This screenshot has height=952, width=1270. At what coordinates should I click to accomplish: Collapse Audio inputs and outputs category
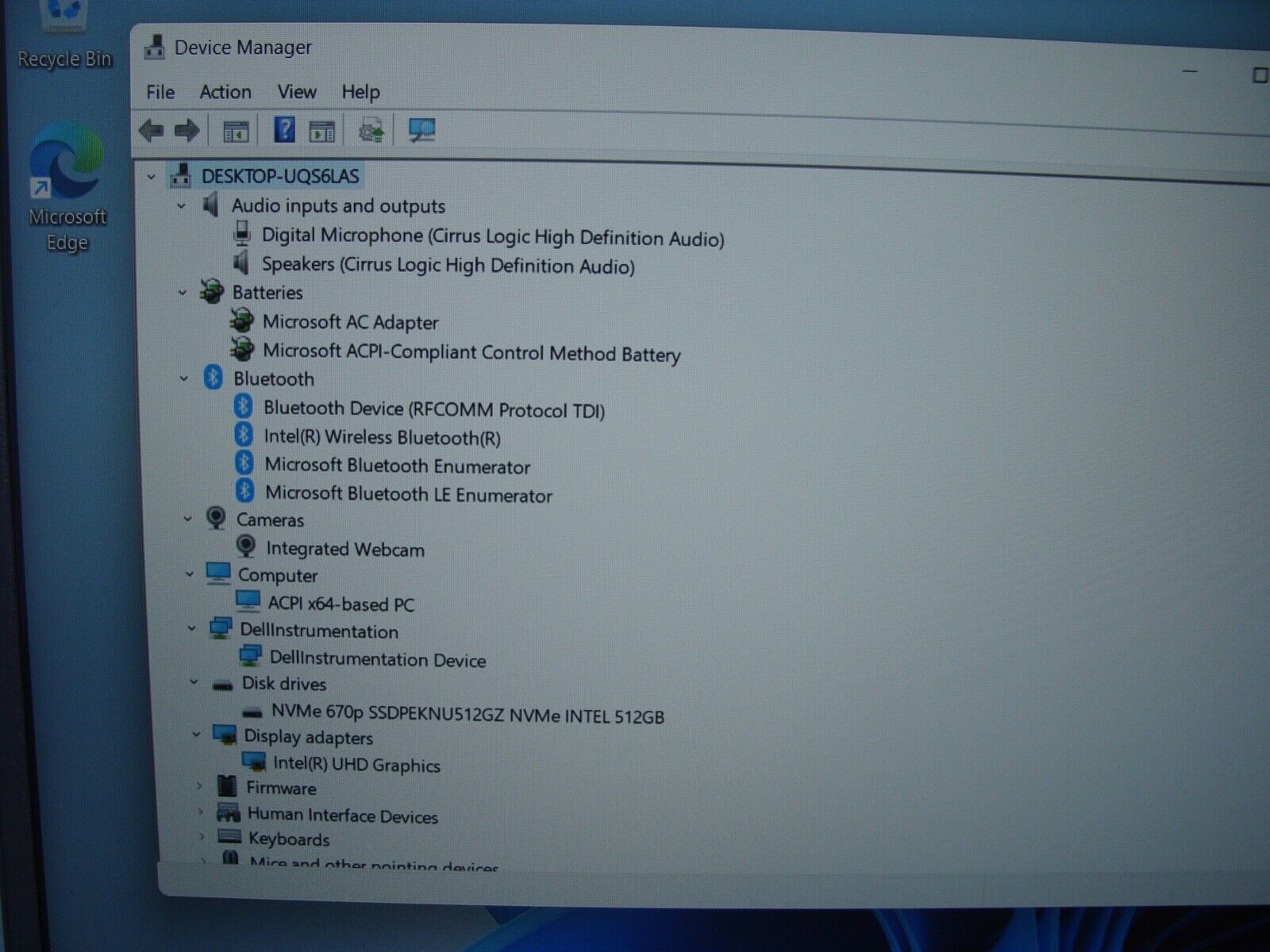click(x=181, y=206)
